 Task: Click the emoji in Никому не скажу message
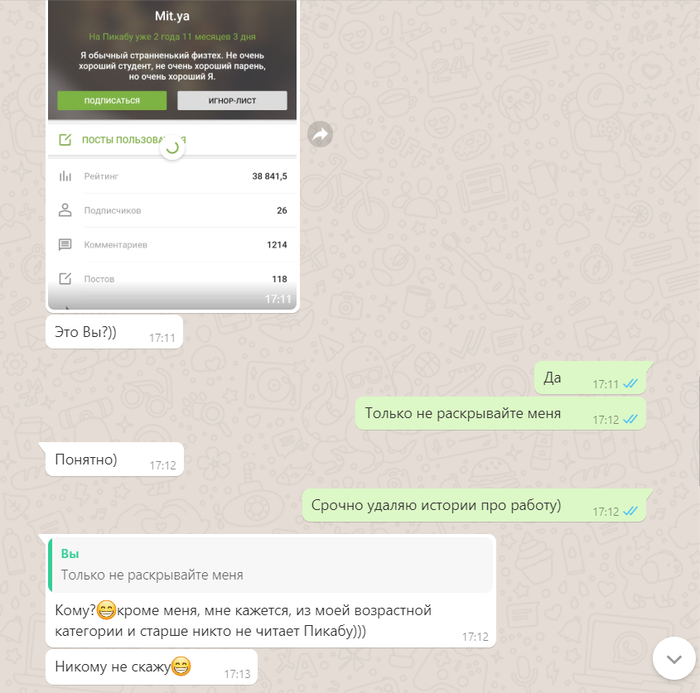[x=181, y=666]
